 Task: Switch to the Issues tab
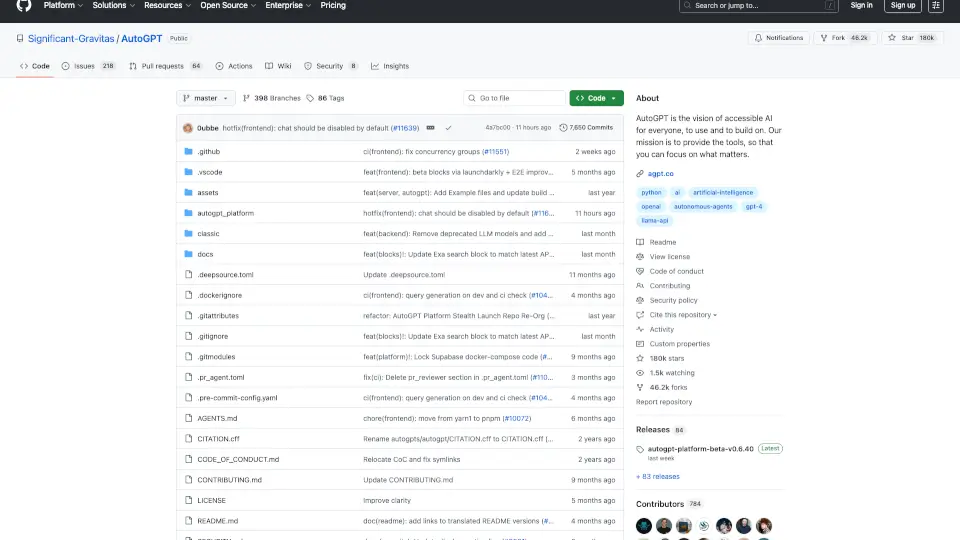[88, 66]
